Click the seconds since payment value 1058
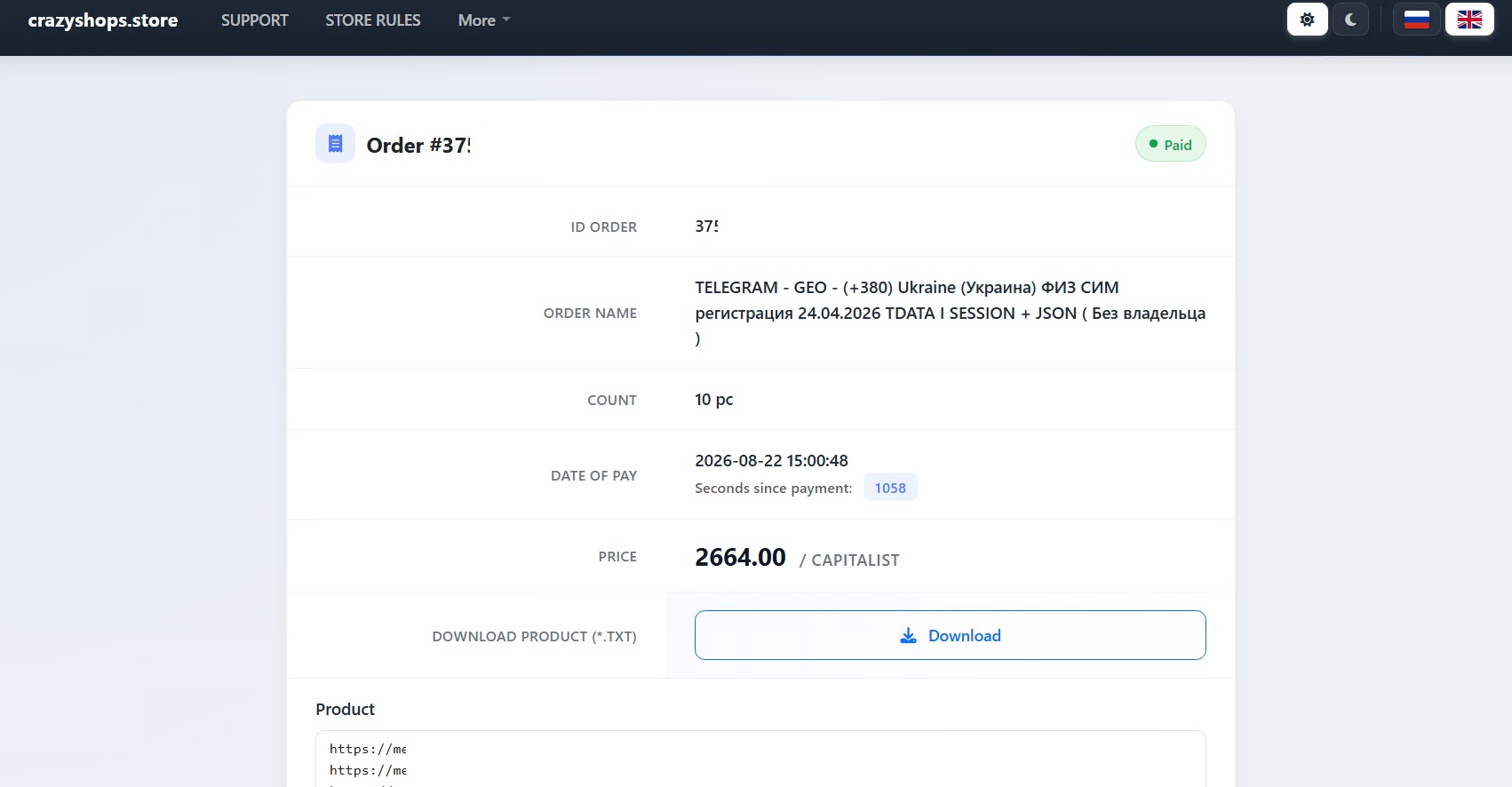This screenshot has height=787, width=1512. [x=890, y=488]
